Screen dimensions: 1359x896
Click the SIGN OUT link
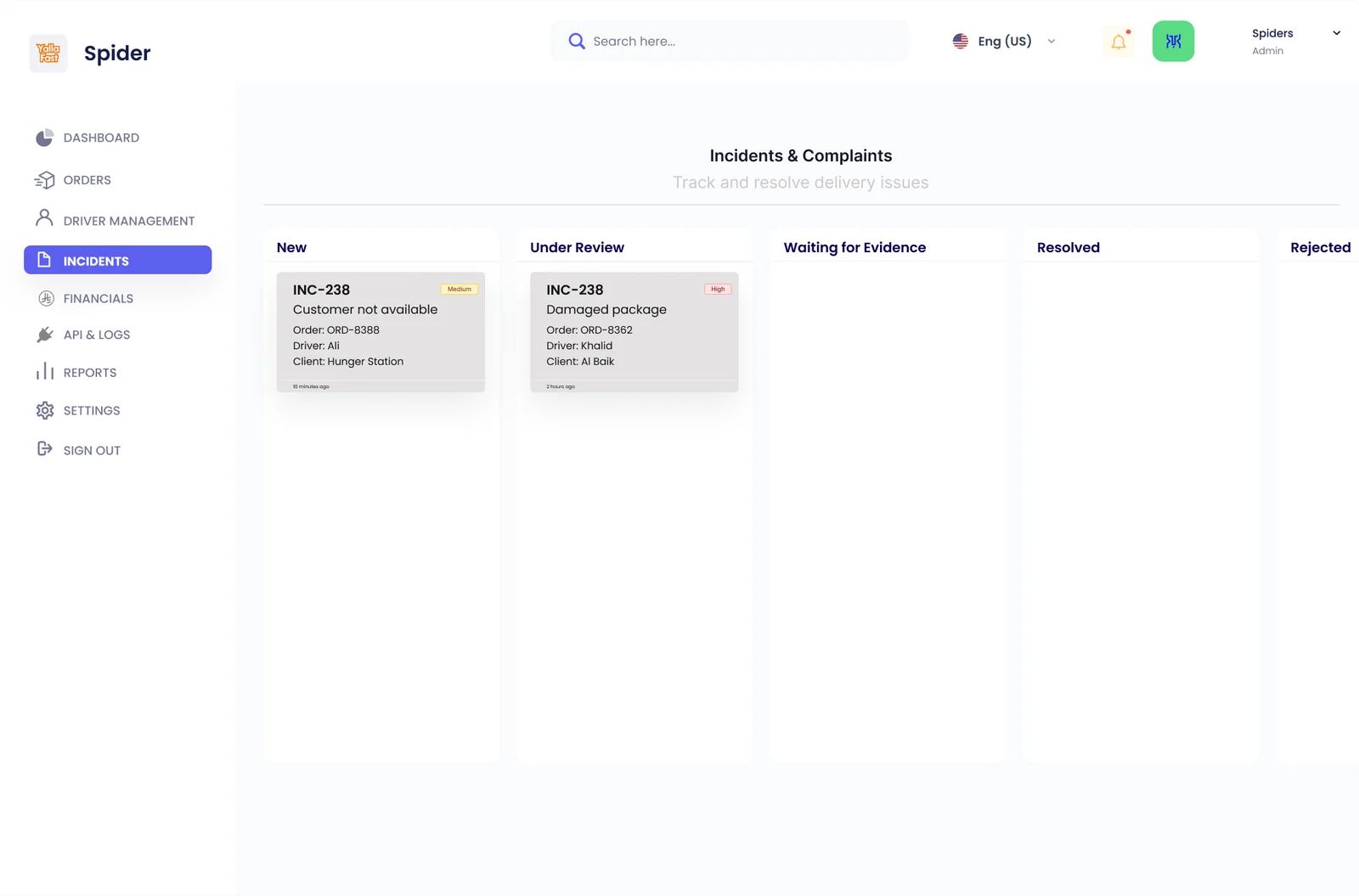click(92, 450)
